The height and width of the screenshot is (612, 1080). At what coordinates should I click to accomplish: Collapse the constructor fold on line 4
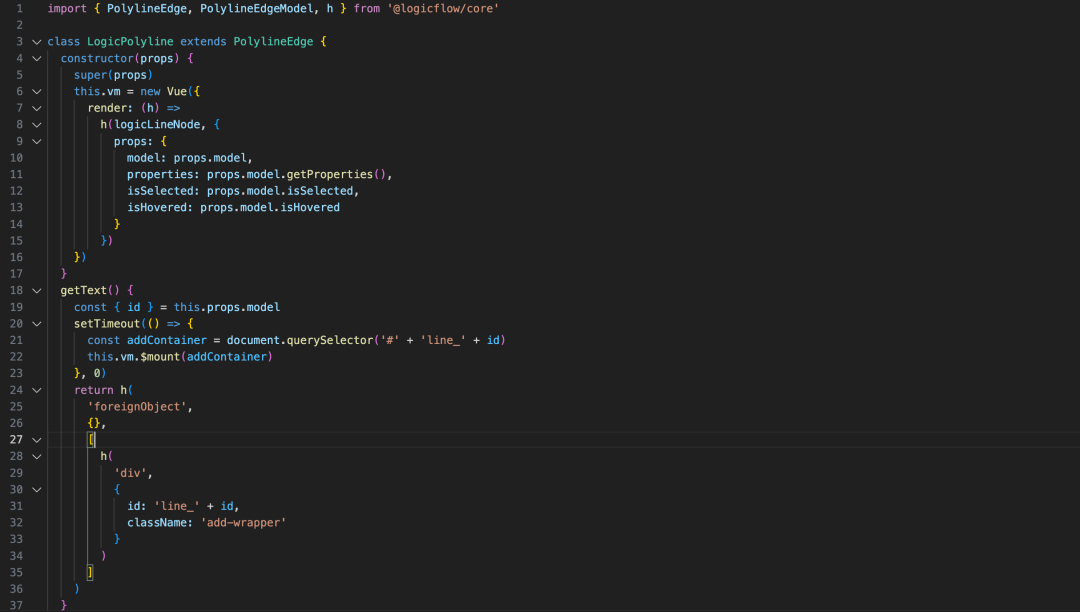pos(37,59)
